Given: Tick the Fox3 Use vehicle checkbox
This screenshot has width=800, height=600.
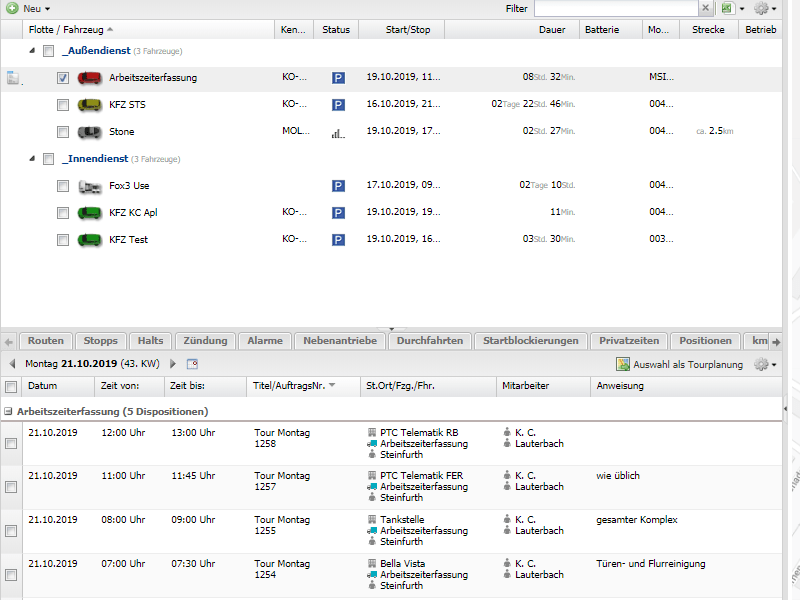Looking at the screenshot, I should (x=63, y=186).
